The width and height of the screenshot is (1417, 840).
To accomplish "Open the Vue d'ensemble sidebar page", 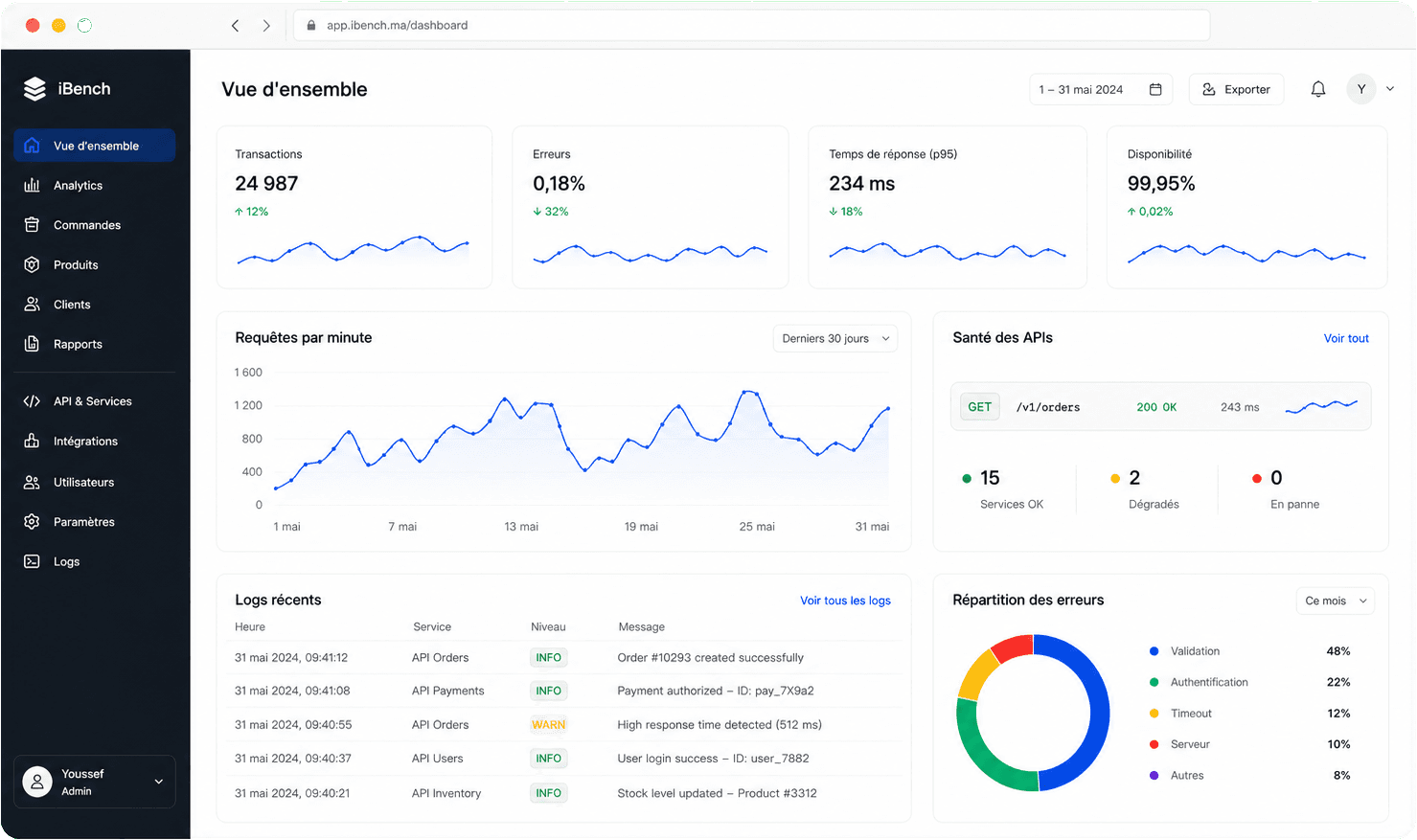I will [x=95, y=146].
